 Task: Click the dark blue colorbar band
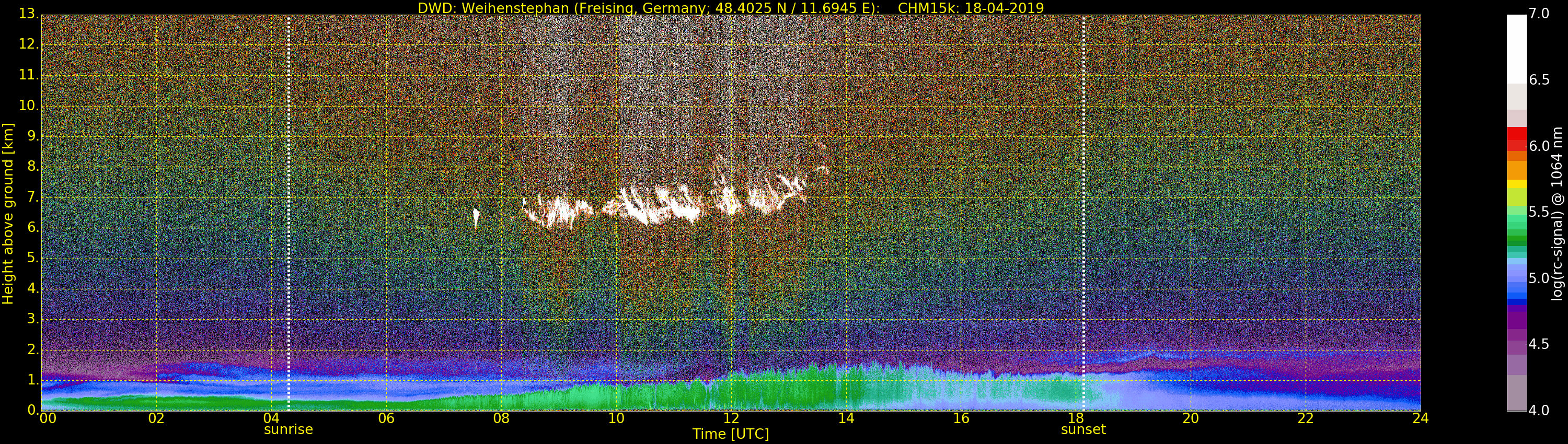[1516, 302]
